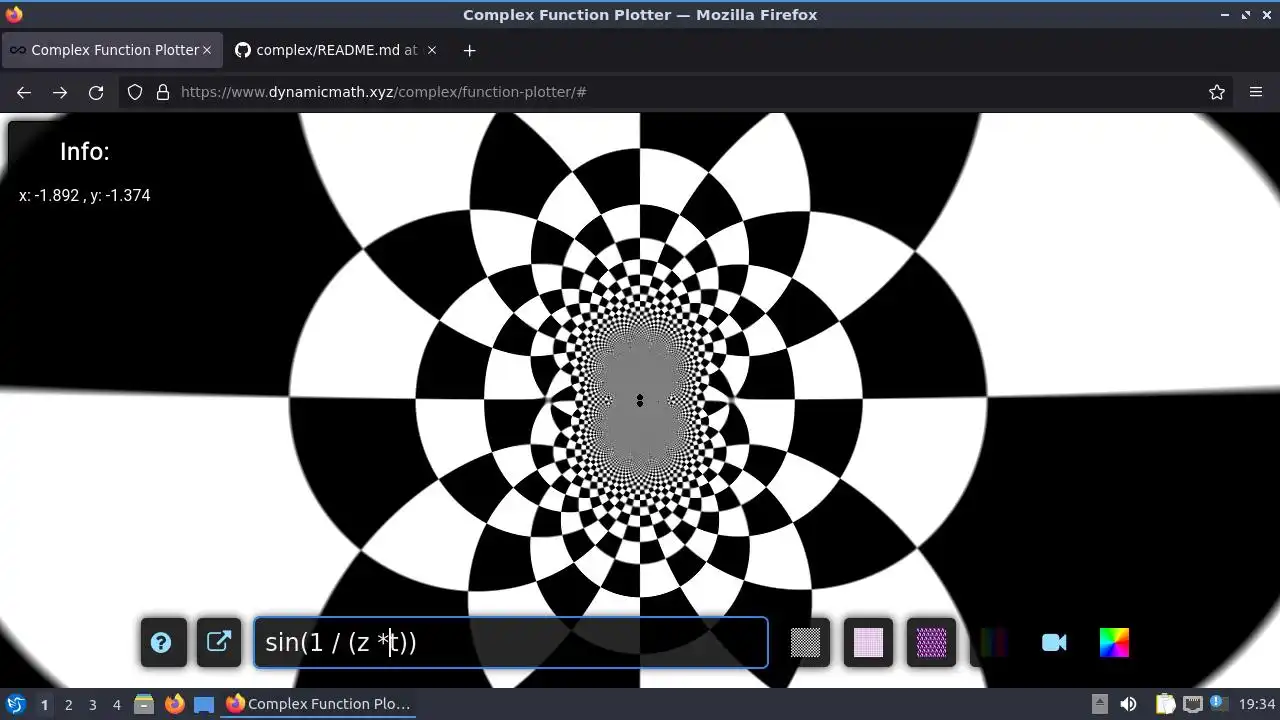Open the notification tray icon with blue badge
Image resolution: width=1280 pixels, height=720 pixels.
click(x=1218, y=704)
